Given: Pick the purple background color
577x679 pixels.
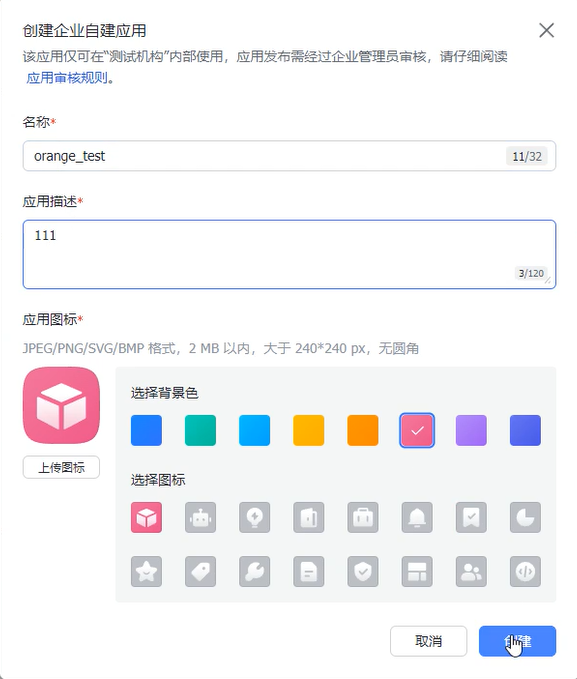Looking at the screenshot, I should coord(471,430).
